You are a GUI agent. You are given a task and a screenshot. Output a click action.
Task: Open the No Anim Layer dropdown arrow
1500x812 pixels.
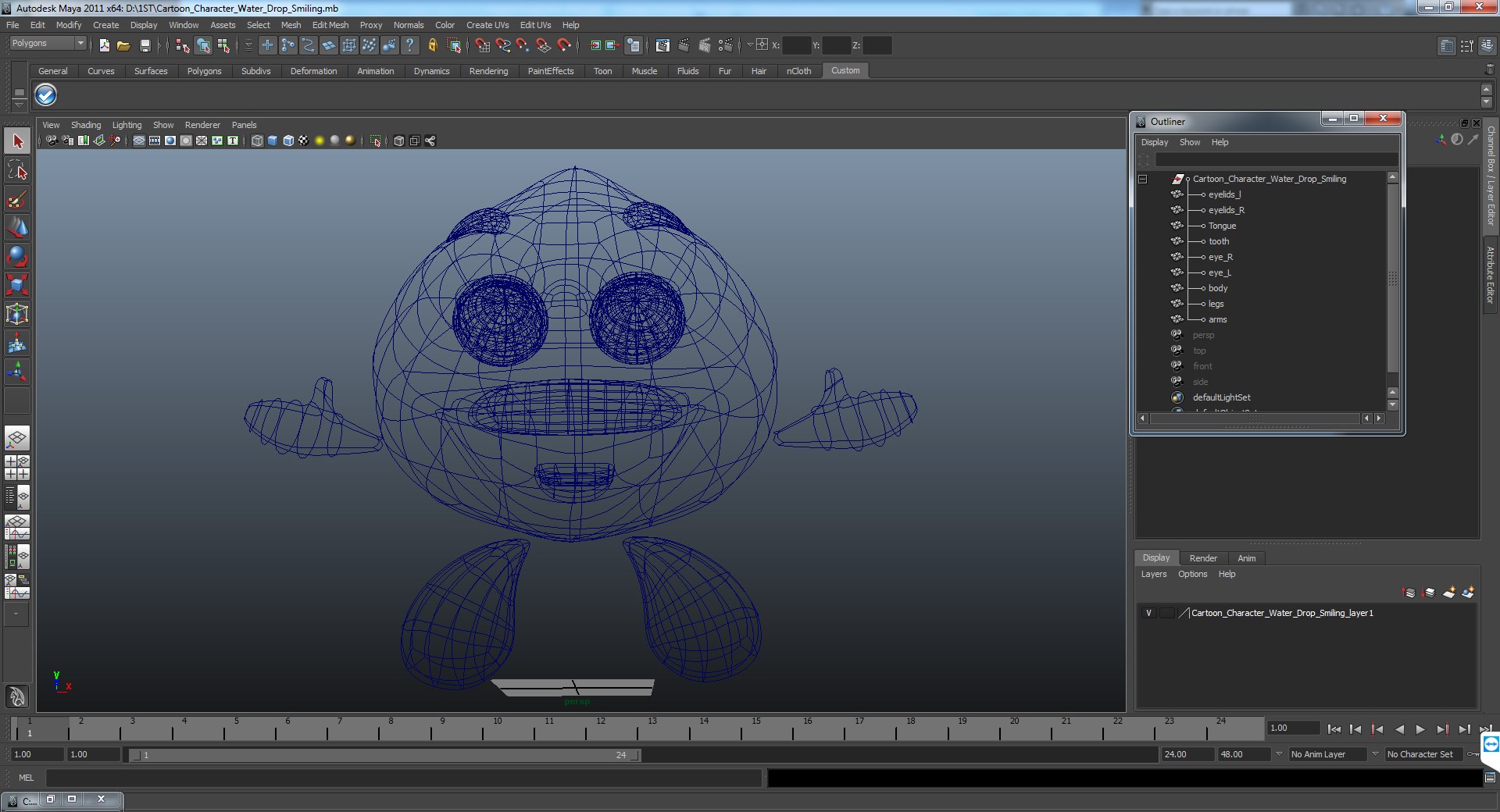coord(1279,754)
